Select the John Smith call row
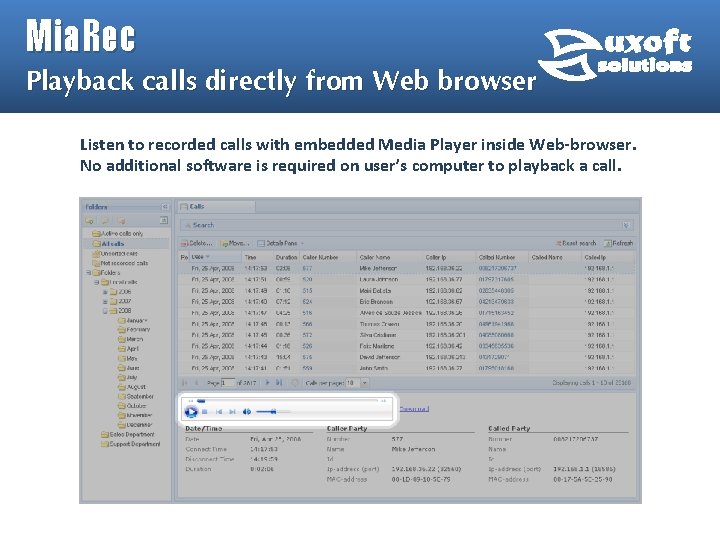This screenshot has width=720, height=540. tap(407, 368)
